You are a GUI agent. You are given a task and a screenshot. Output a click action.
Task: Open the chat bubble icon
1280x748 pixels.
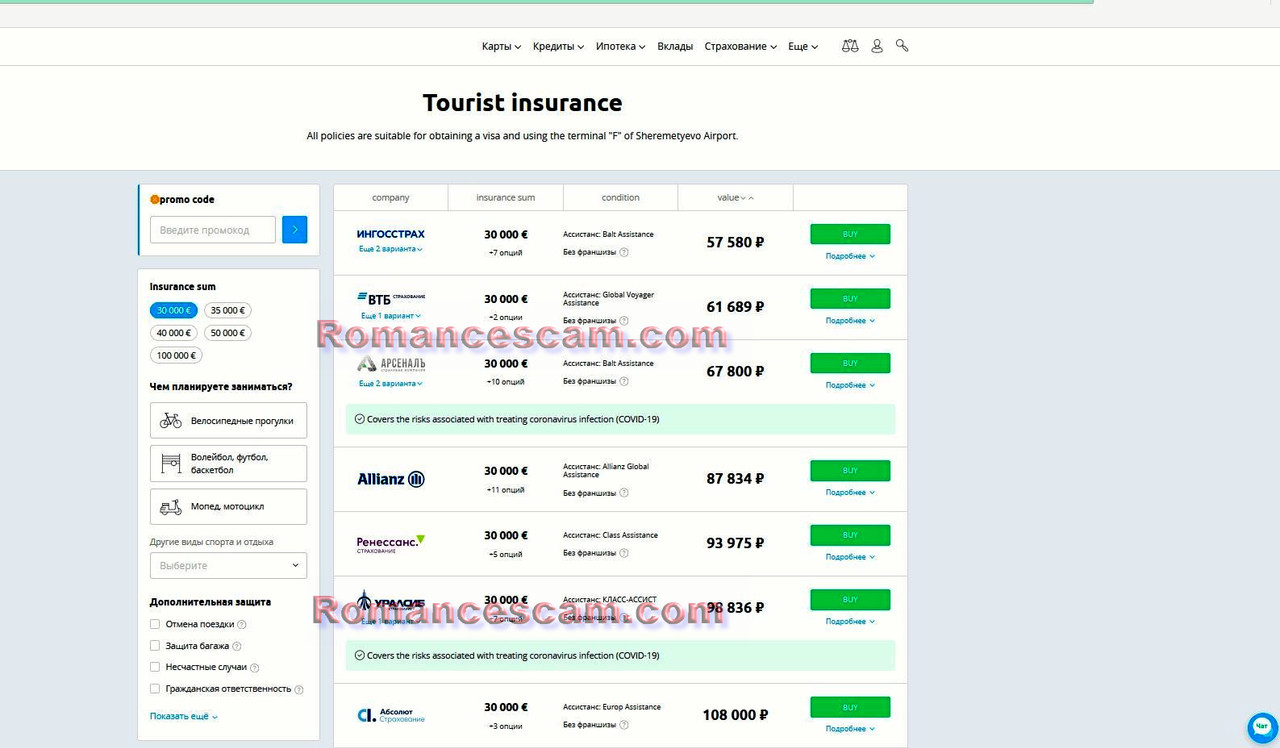1262,727
